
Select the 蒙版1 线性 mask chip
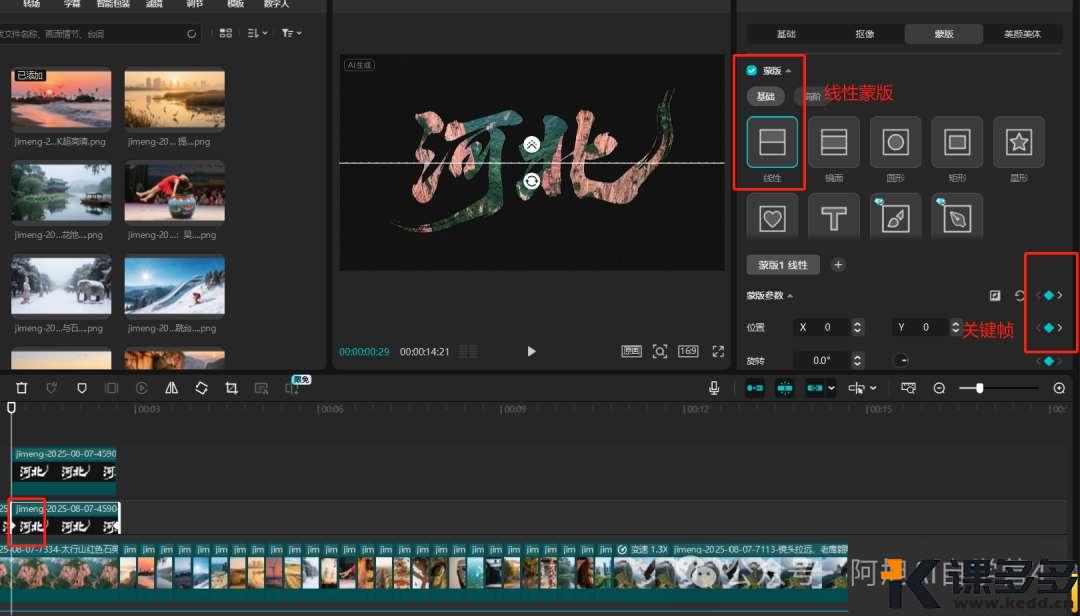(783, 265)
